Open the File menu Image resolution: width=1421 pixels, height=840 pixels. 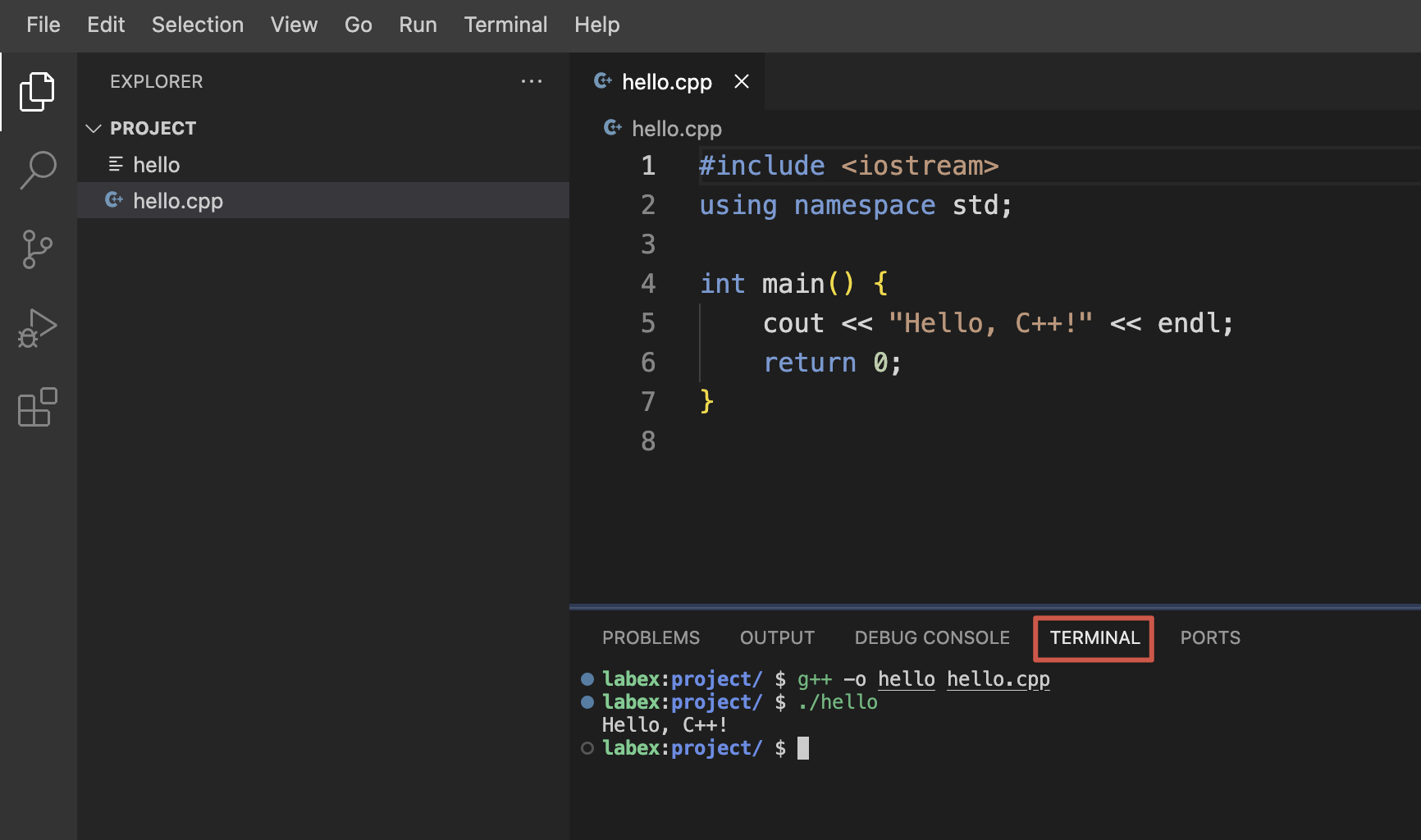pos(43,25)
